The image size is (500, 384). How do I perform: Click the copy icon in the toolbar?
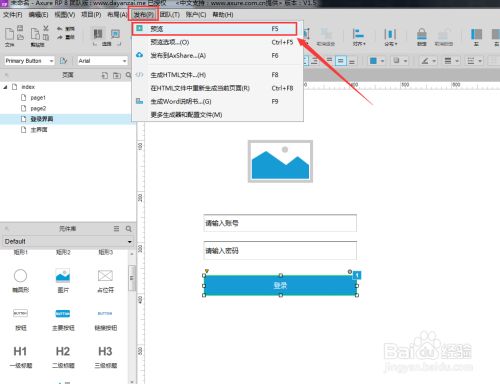point(46,37)
